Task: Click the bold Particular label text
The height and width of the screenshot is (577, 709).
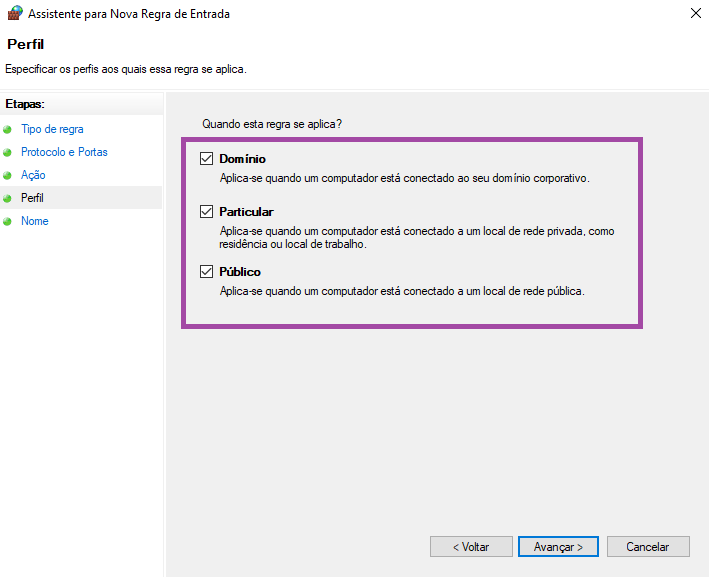Action: coord(246,212)
